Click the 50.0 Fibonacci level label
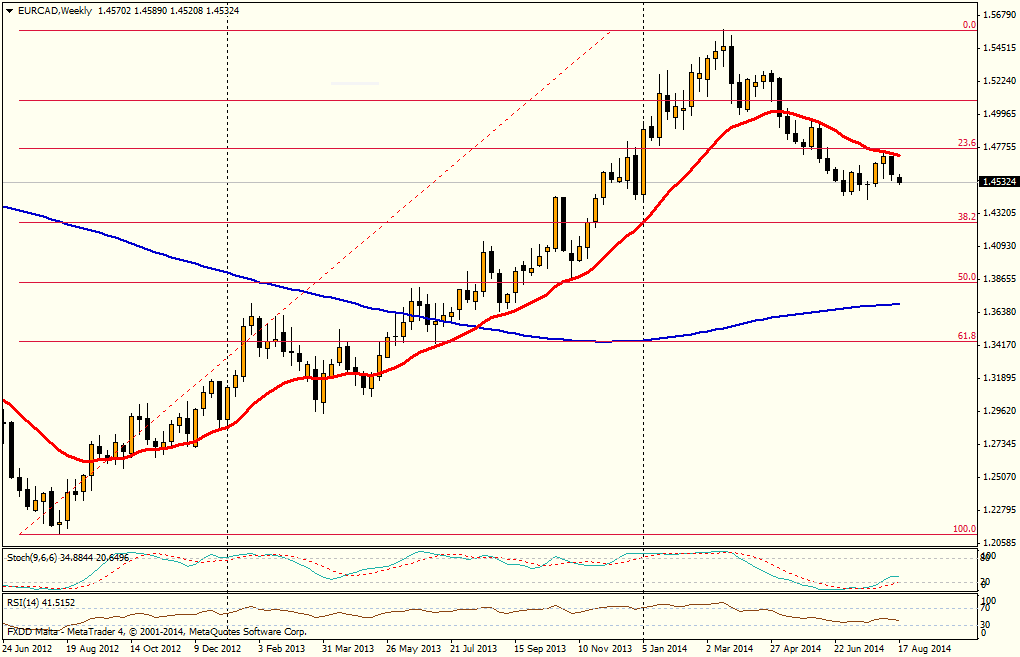Image resolution: width=1020 pixels, height=657 pixels. tap(966, 277)
